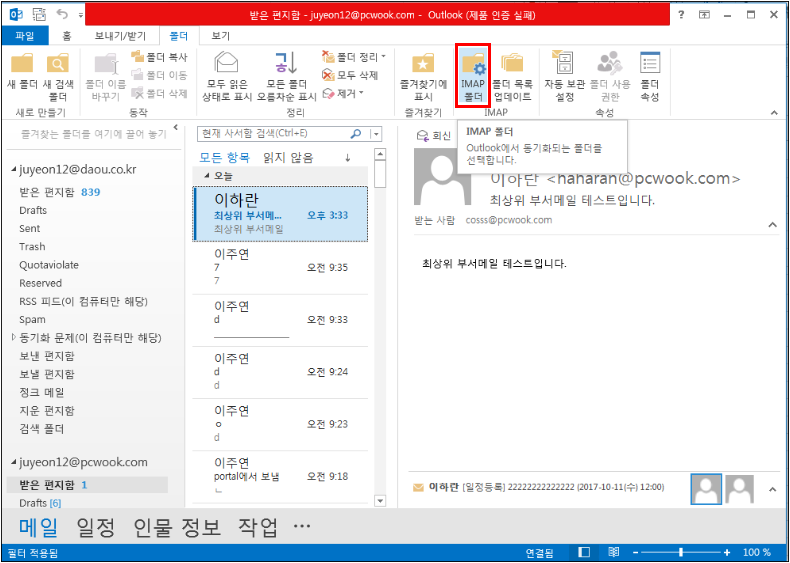Open Outlook help question mark
The width and height of the screenshot is (790, 563).
pyautogui.click(x=682, y=15)
